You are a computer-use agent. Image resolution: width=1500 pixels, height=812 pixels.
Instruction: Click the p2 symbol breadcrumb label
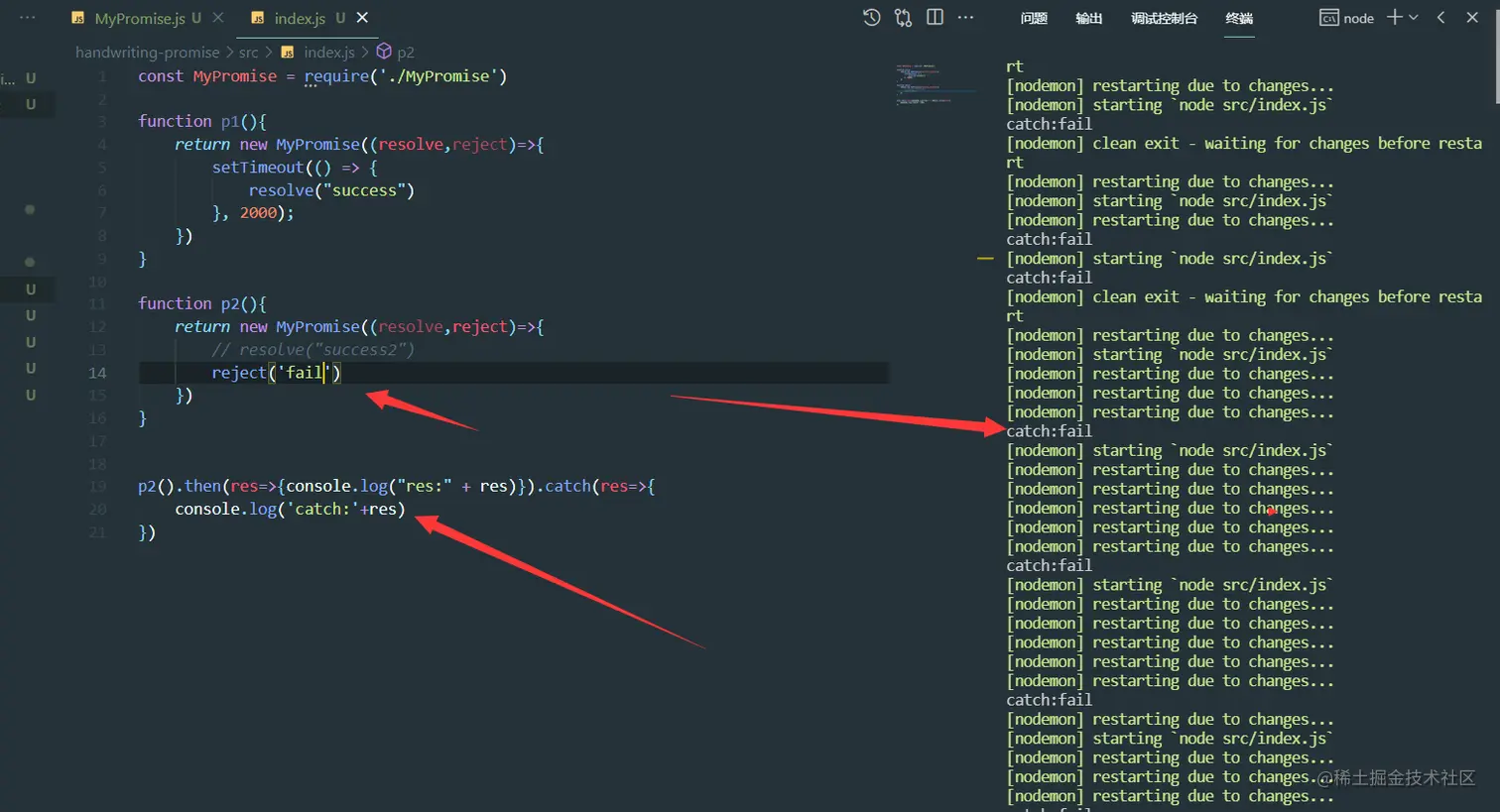tap(406, 53)
